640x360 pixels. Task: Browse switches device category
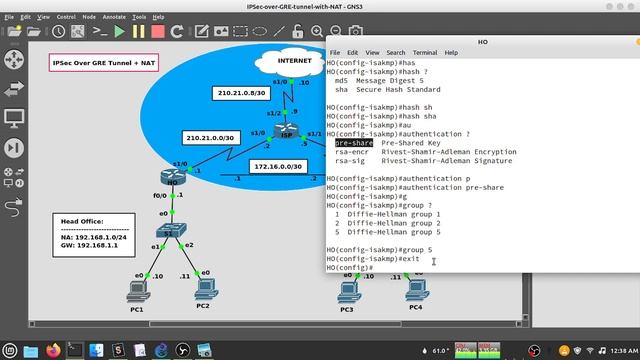(x=14, y=89)
